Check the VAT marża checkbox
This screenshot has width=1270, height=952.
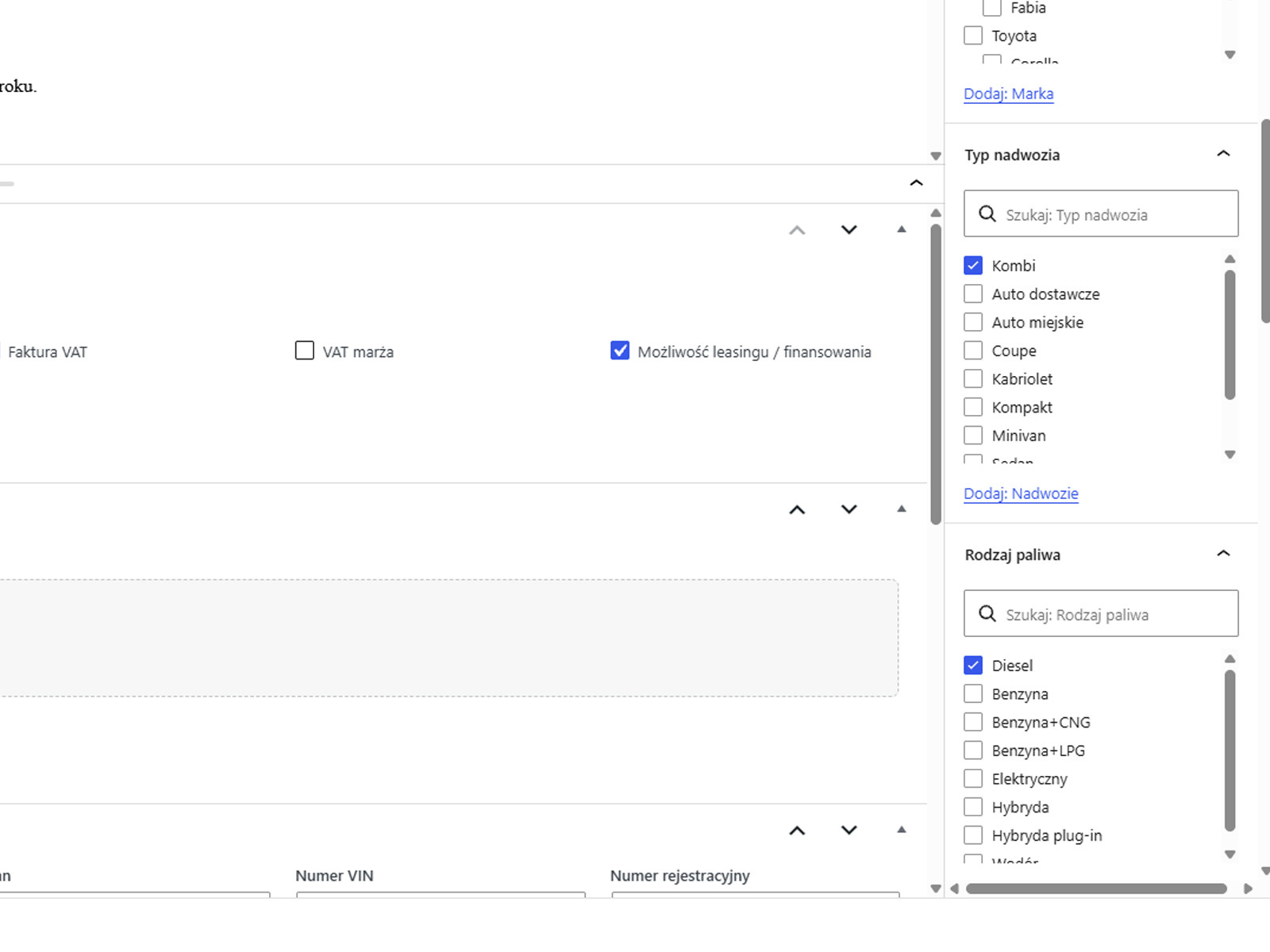[x=305, y=351]
